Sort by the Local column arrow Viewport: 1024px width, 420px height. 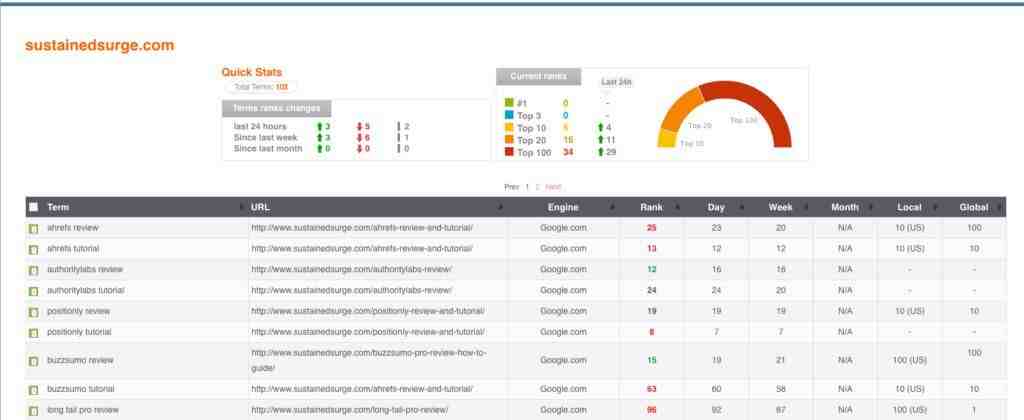tap(936, 208)
